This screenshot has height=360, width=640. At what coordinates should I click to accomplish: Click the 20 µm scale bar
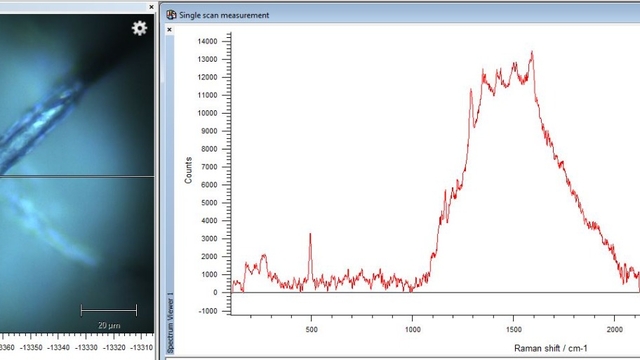click(x=109, y=311)
